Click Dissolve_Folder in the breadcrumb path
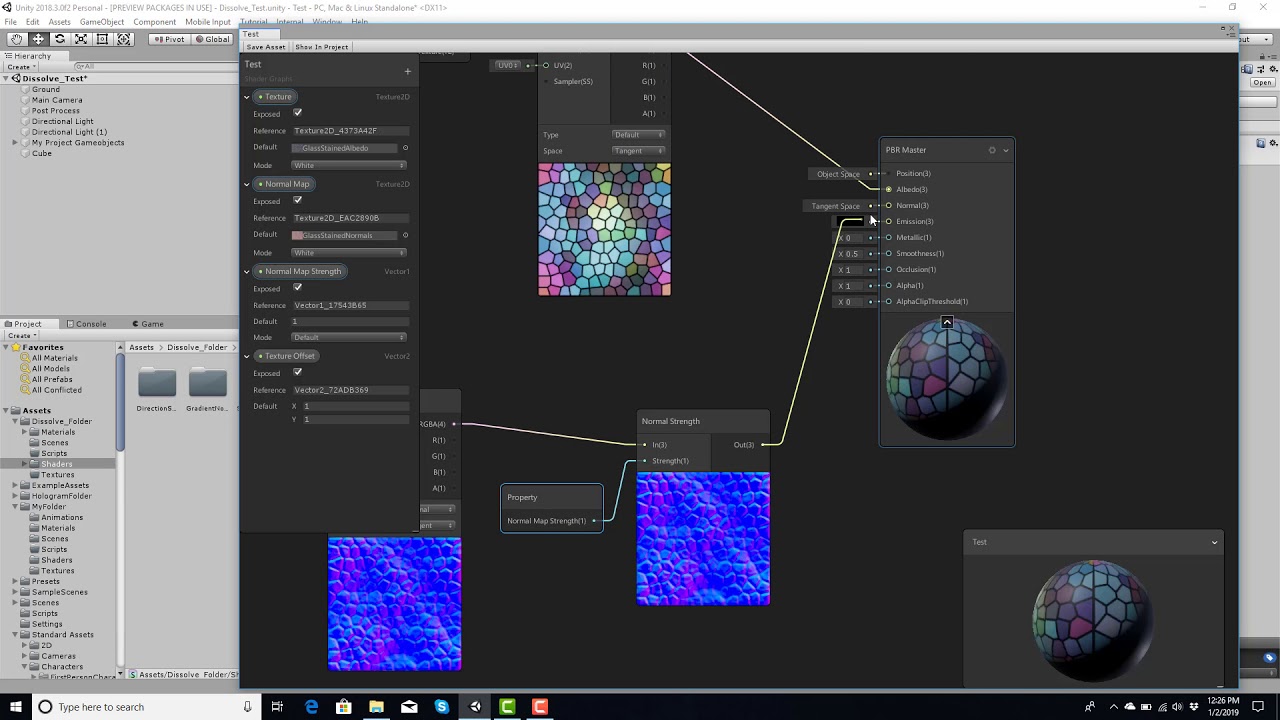This screenshot has height=720, width=1280. 197,347
